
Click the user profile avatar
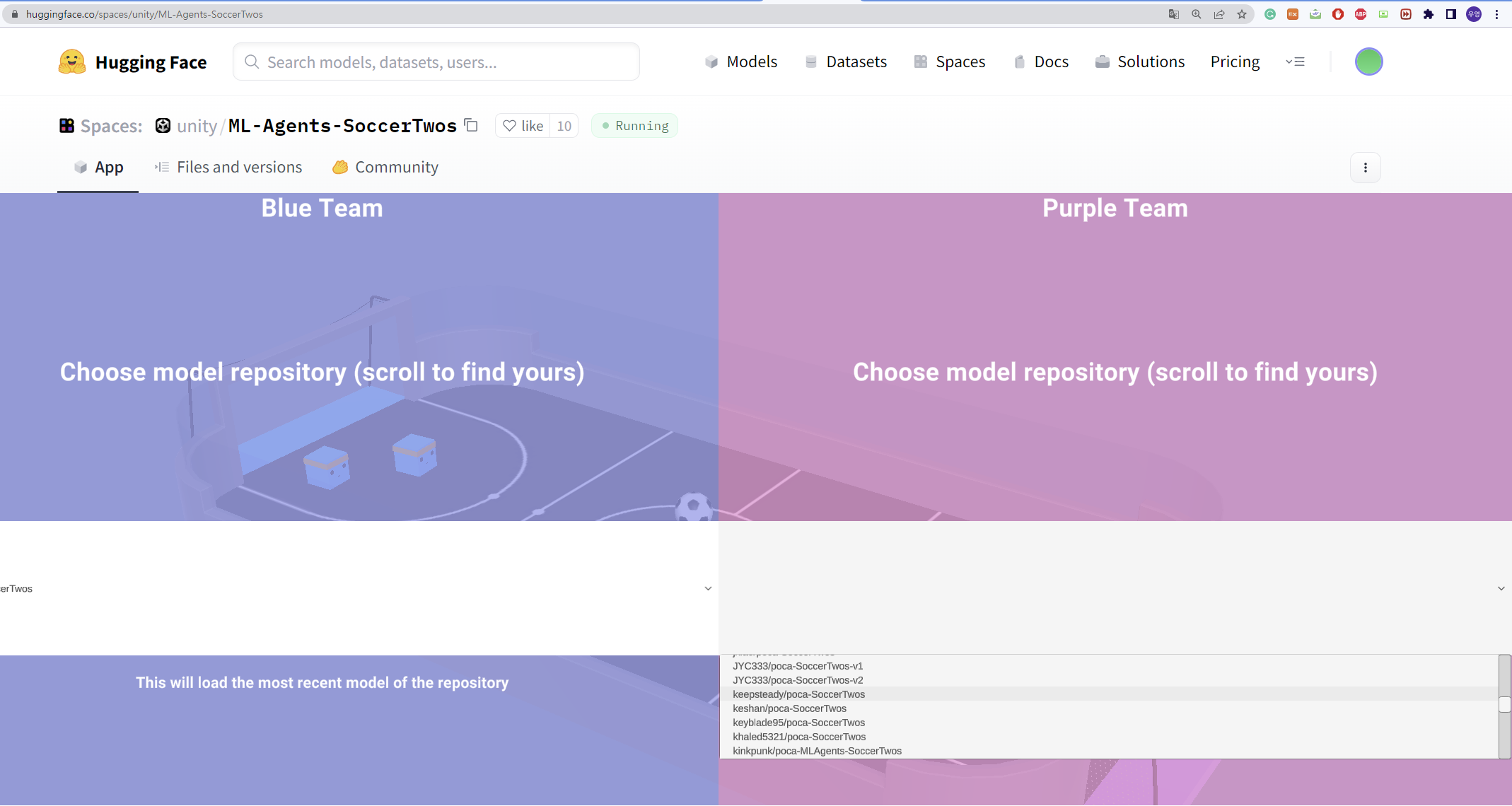tap(1368, 62)
